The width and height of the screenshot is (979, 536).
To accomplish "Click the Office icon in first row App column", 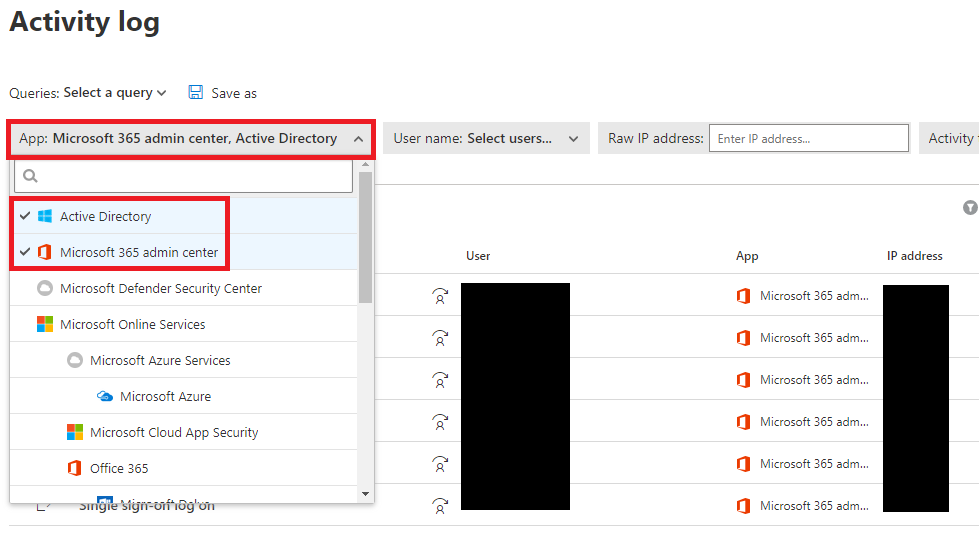I will coord(743,296).
